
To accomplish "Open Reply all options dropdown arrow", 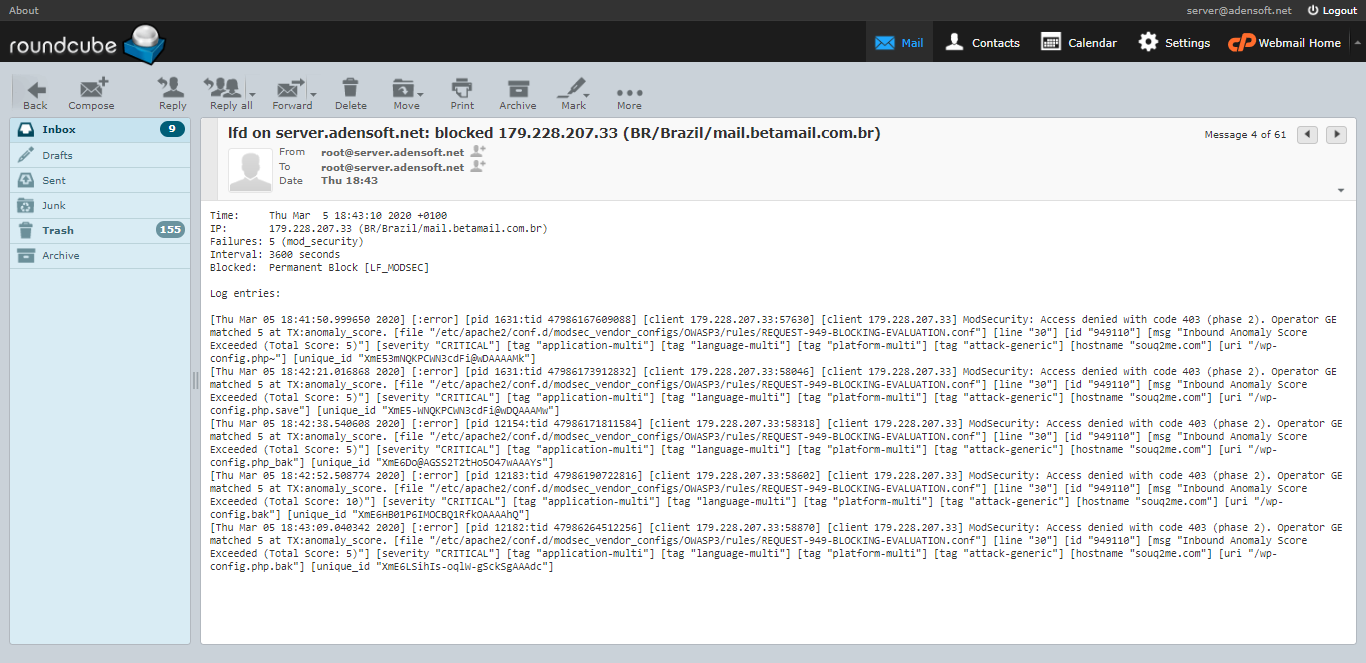I will pyautogui.click(x=252, y=95).
